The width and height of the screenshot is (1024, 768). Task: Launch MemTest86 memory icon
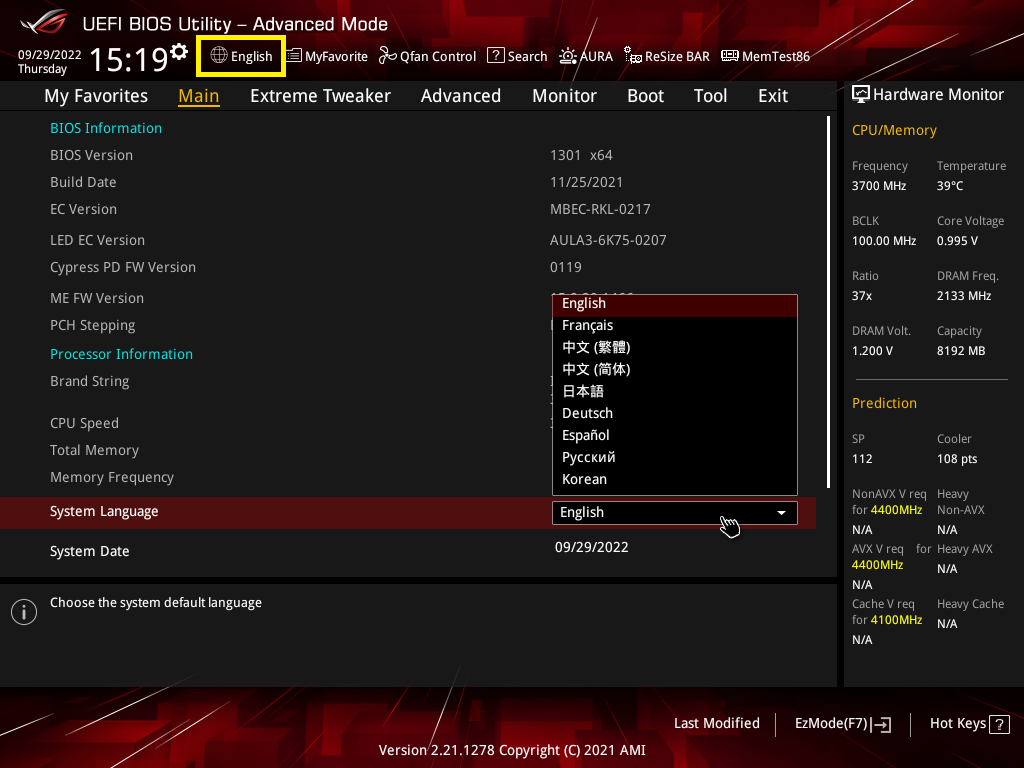(x=729, y=56)
